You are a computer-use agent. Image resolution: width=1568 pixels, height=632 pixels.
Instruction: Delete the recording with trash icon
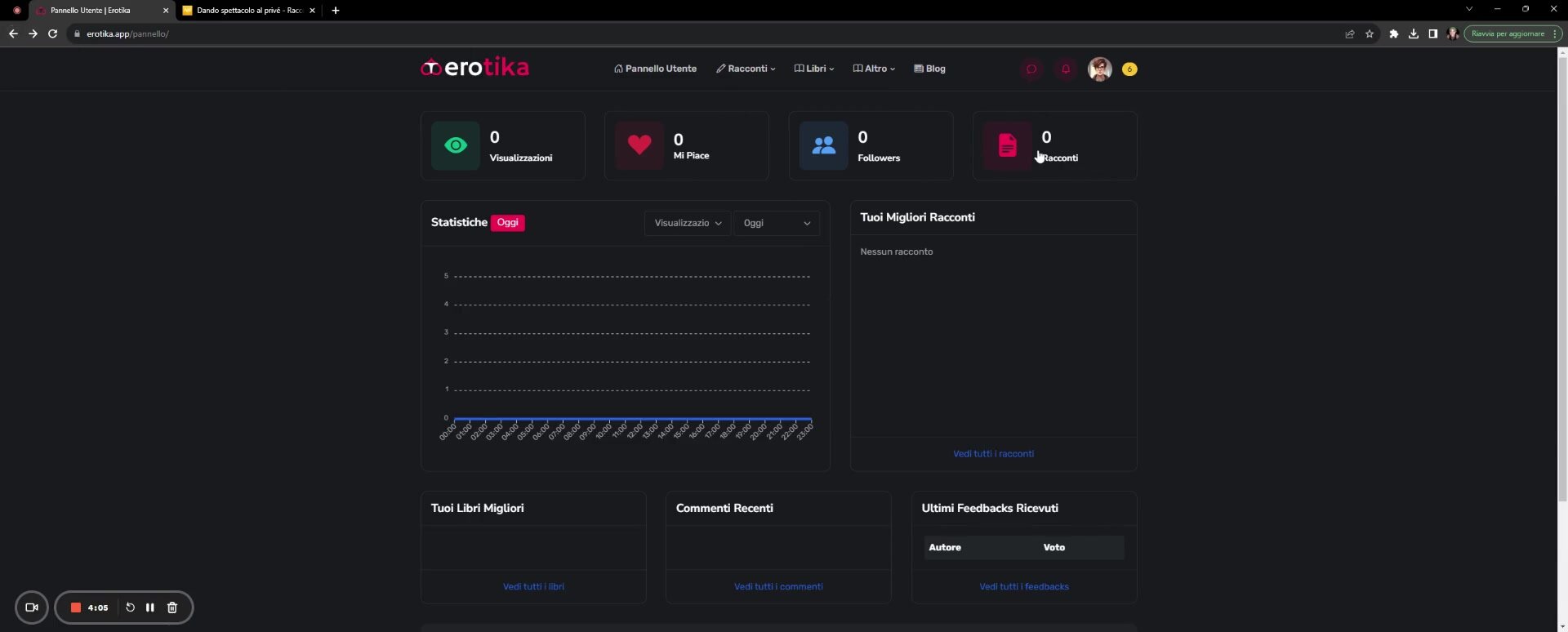(172, 608)
